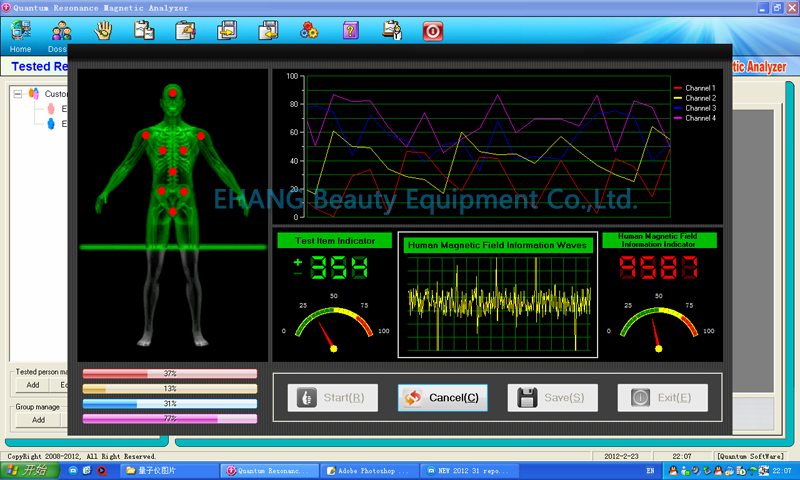The width and height of the screenshot is (800, 480).
Task: Click the clipboard report icon
Action: (x=144, y=31)
